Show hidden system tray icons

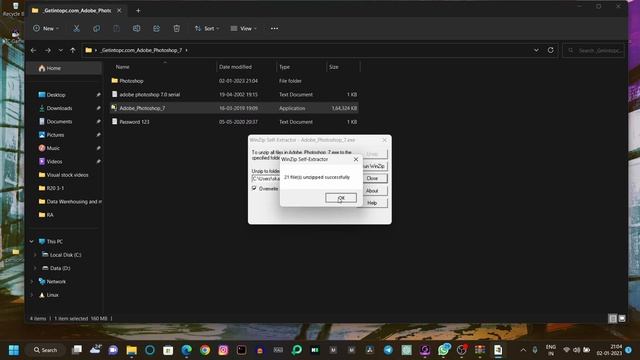click(x=523, y=350)
